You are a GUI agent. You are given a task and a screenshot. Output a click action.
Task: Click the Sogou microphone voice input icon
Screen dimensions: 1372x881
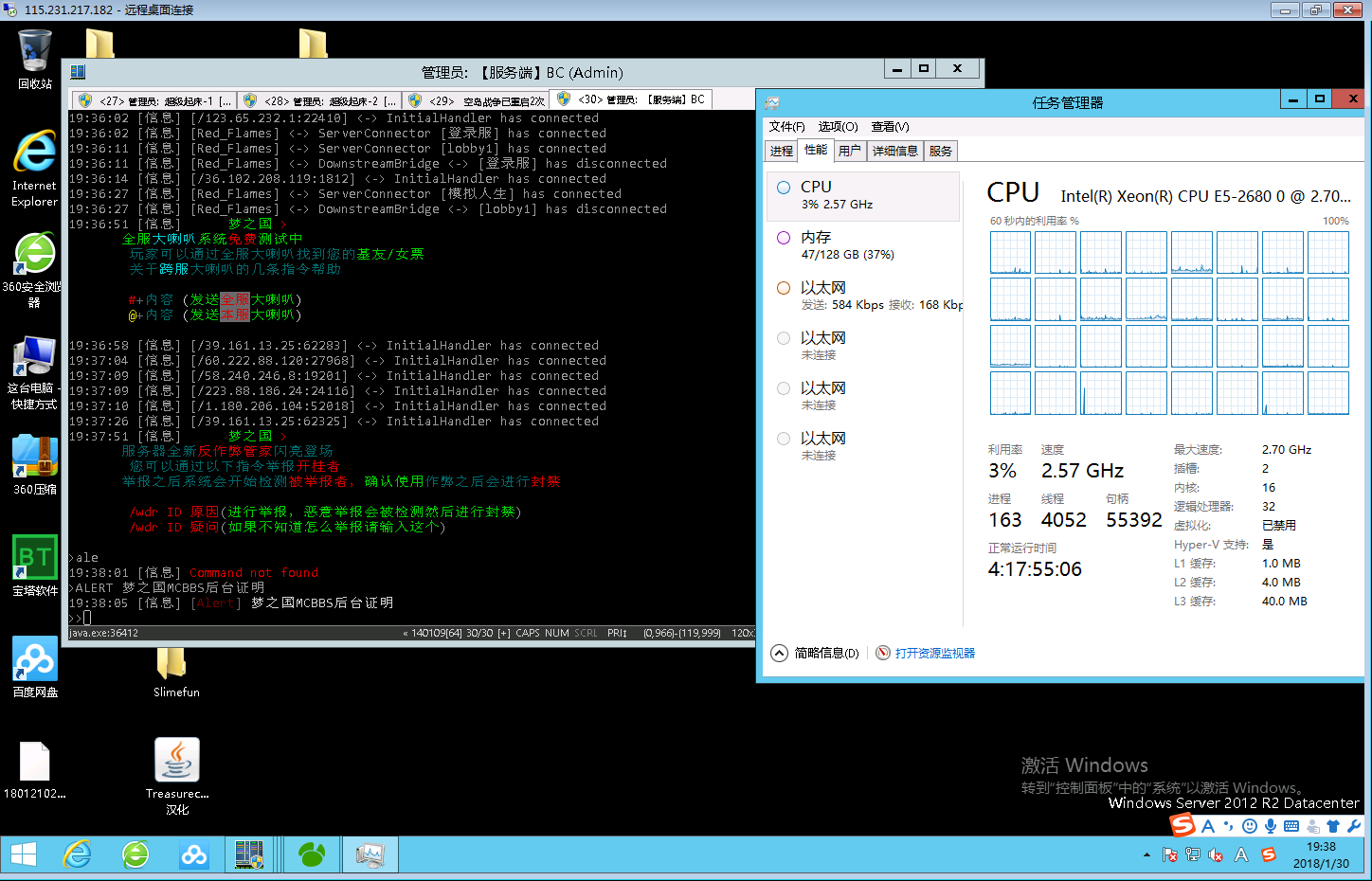click(x=1271, y=826)
